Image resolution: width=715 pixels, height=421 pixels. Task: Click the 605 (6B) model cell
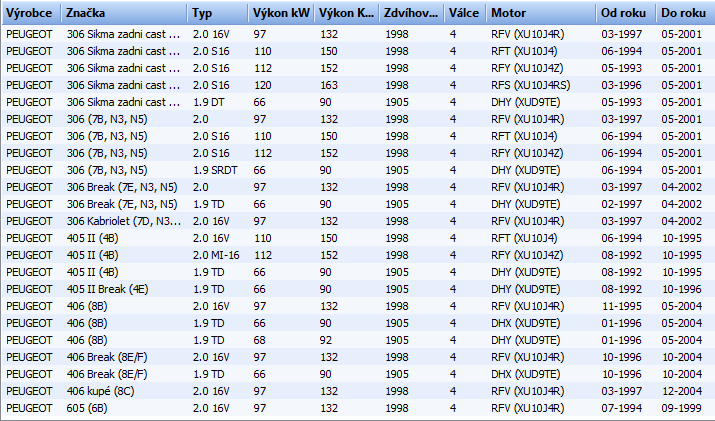87,408
